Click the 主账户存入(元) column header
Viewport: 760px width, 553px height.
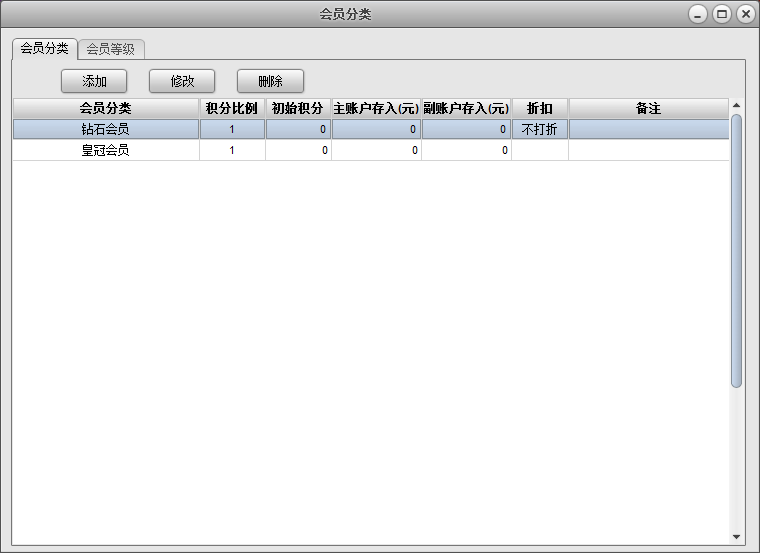(x=376, y=108)
